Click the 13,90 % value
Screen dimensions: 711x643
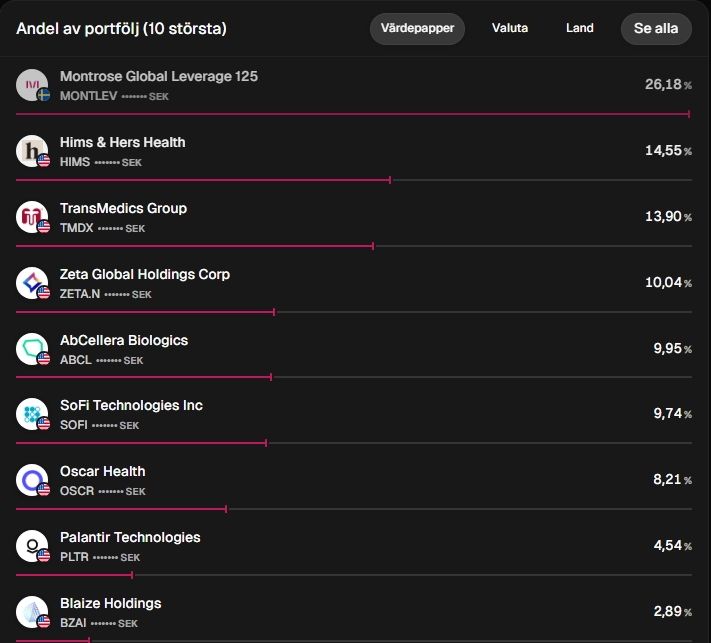click(668, 216)
